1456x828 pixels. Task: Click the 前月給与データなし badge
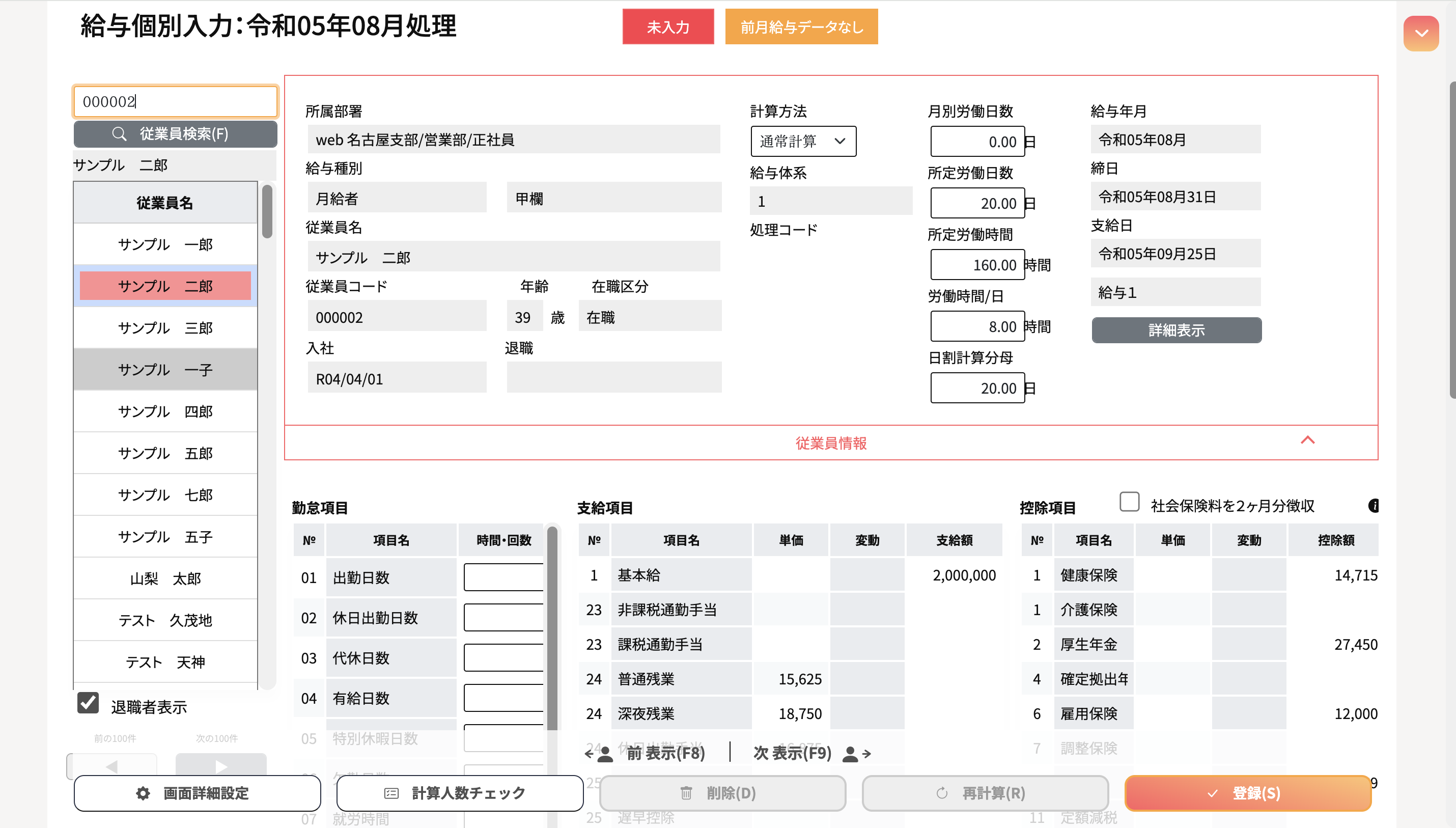802,26
